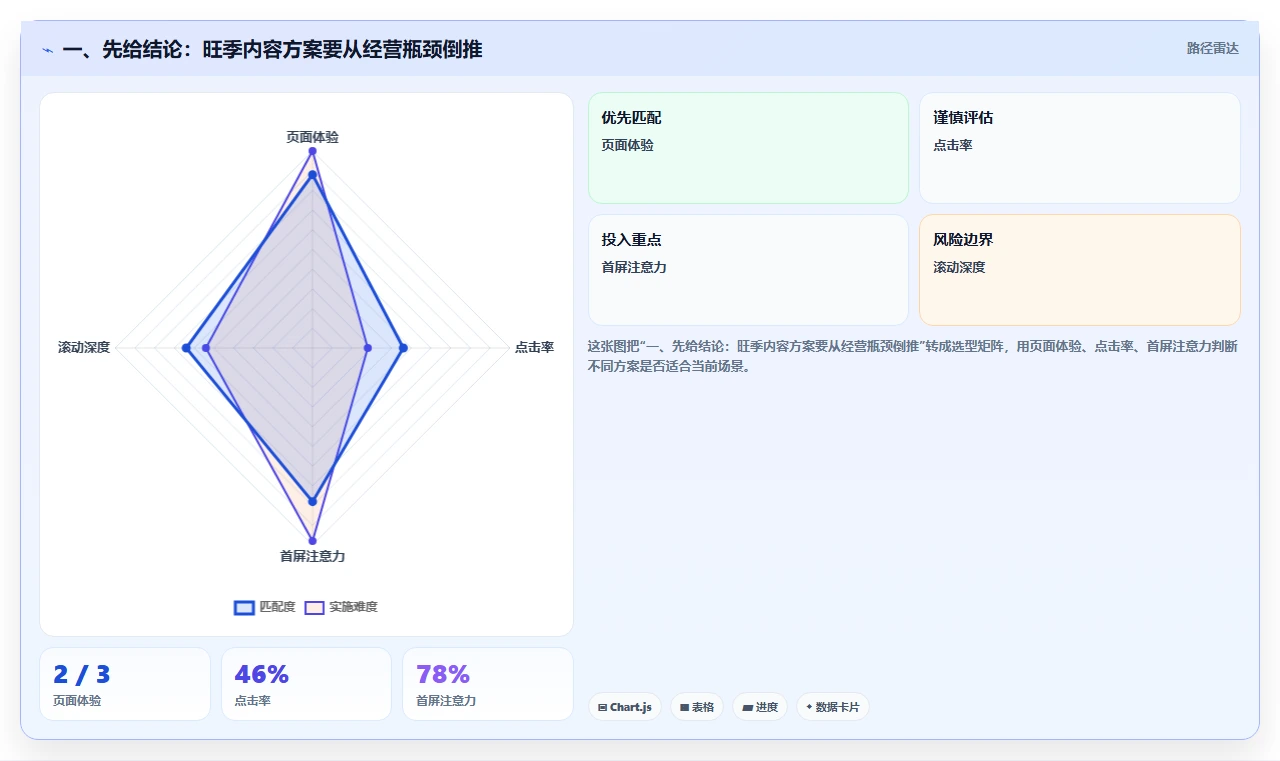Click the 78% 首屏注意力 stat card
1280x761 pixels.
coord(488,684)
